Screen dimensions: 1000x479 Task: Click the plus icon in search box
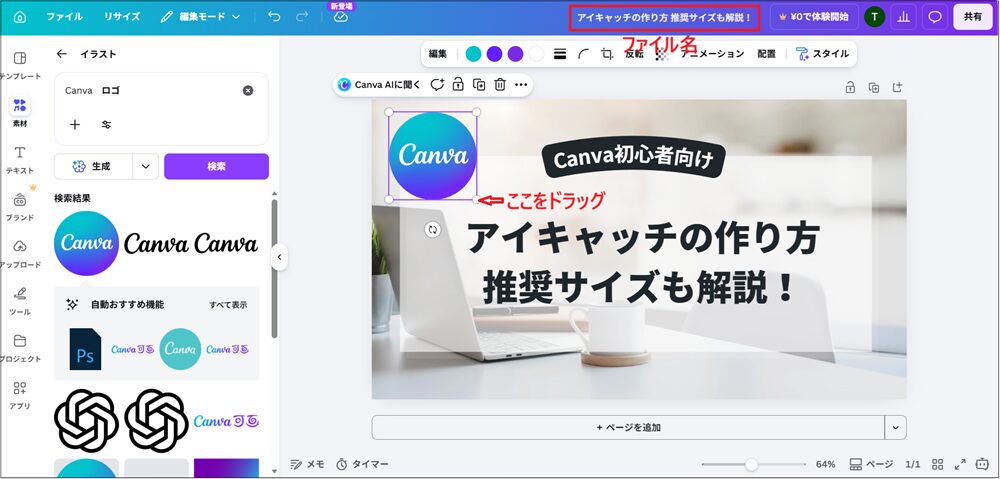75,124
